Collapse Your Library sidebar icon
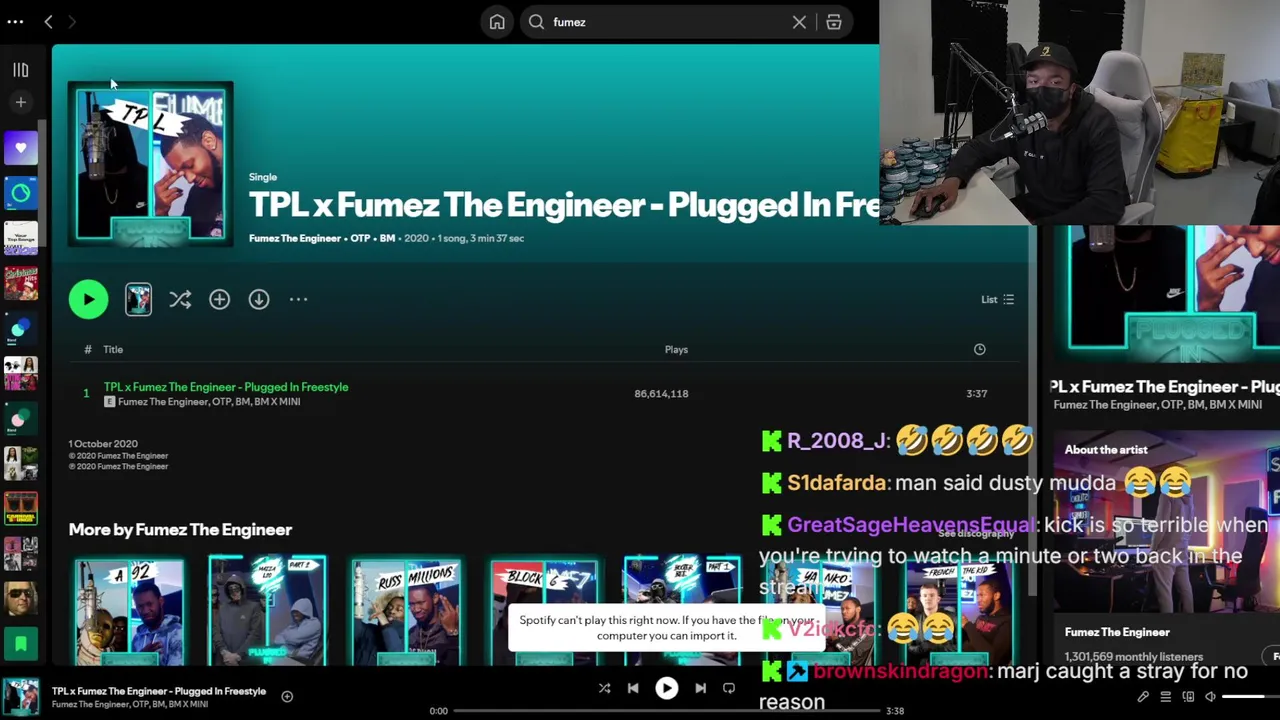The width and height of the screenshot is (1280, 720). pos(20,70)
